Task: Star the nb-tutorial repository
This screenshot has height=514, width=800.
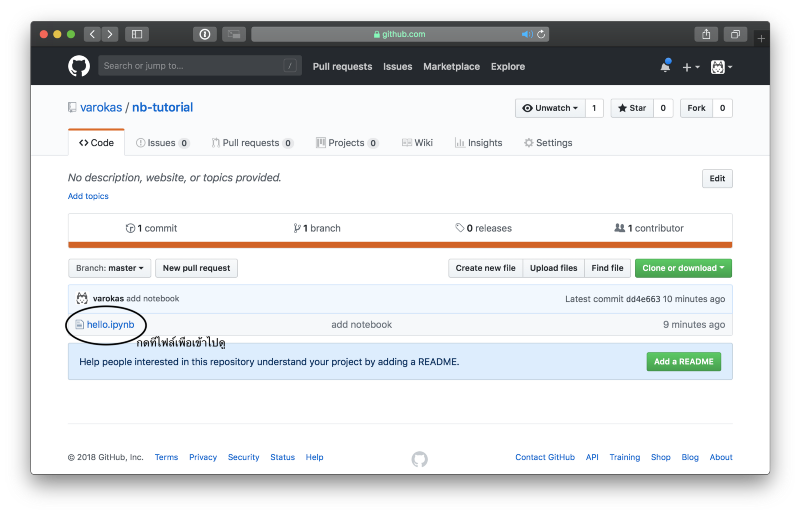Action: pos(631,108)
